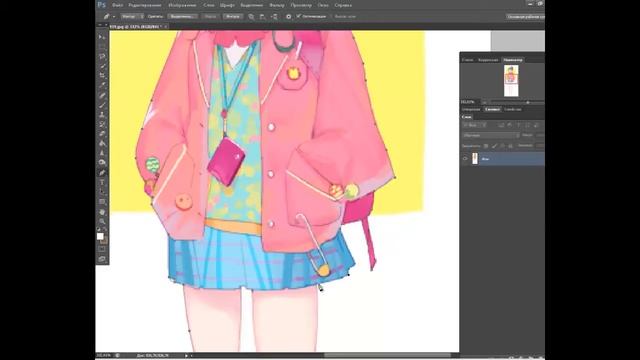Click the background color swatch
The image size is (640, 360).
(x=104, y=241)
